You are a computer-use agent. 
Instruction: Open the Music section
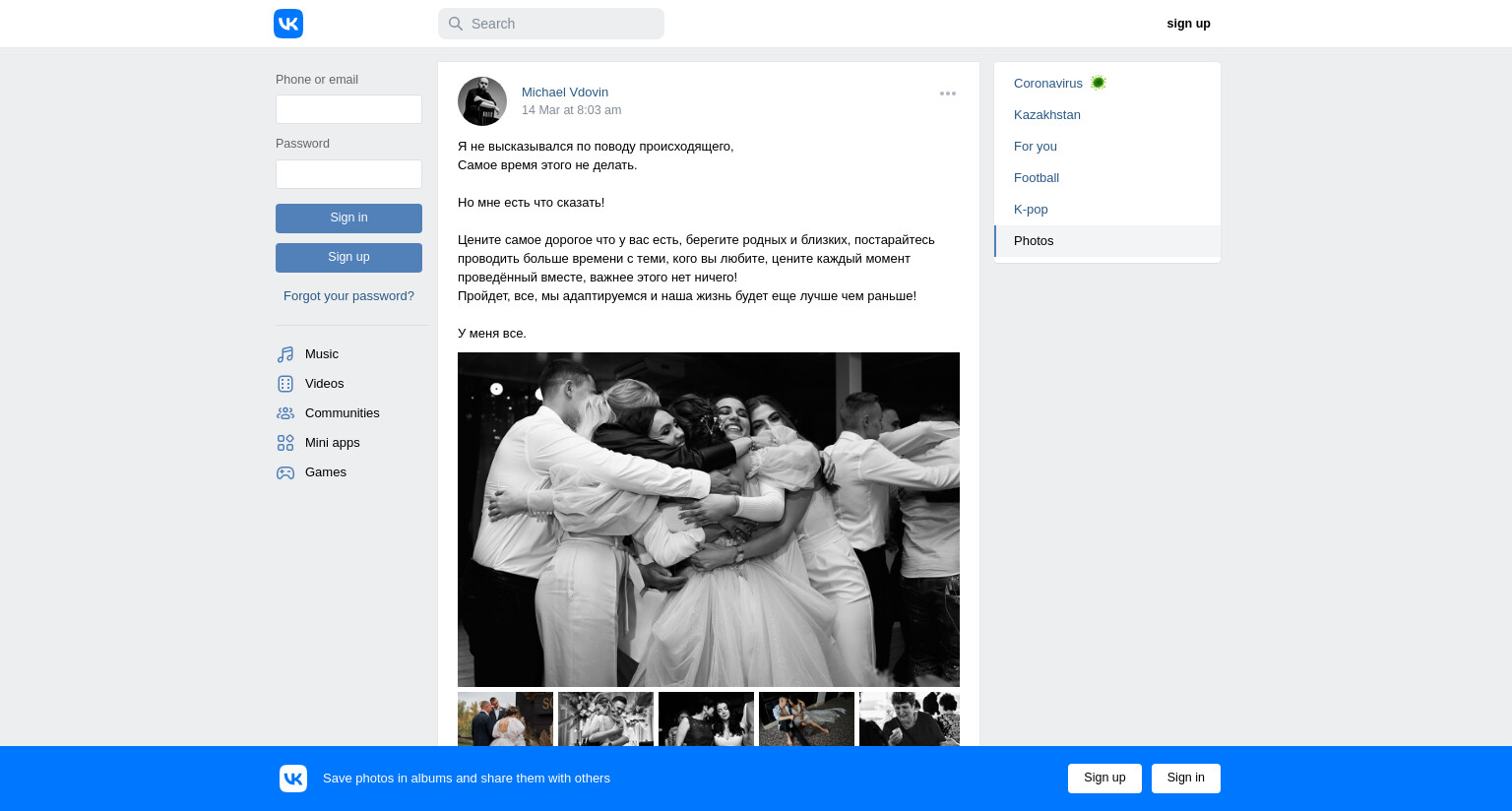click(x=322, y=354)
